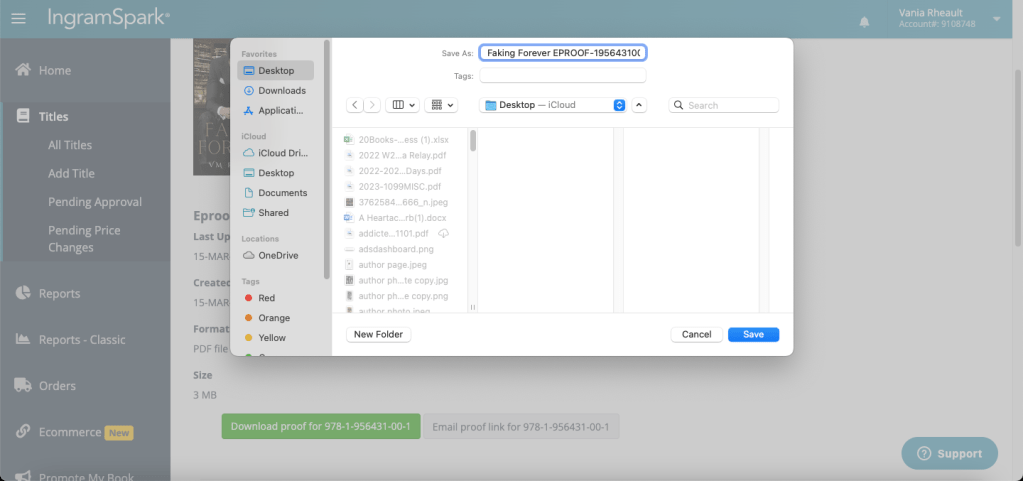Choose the Red tag color

266,298
